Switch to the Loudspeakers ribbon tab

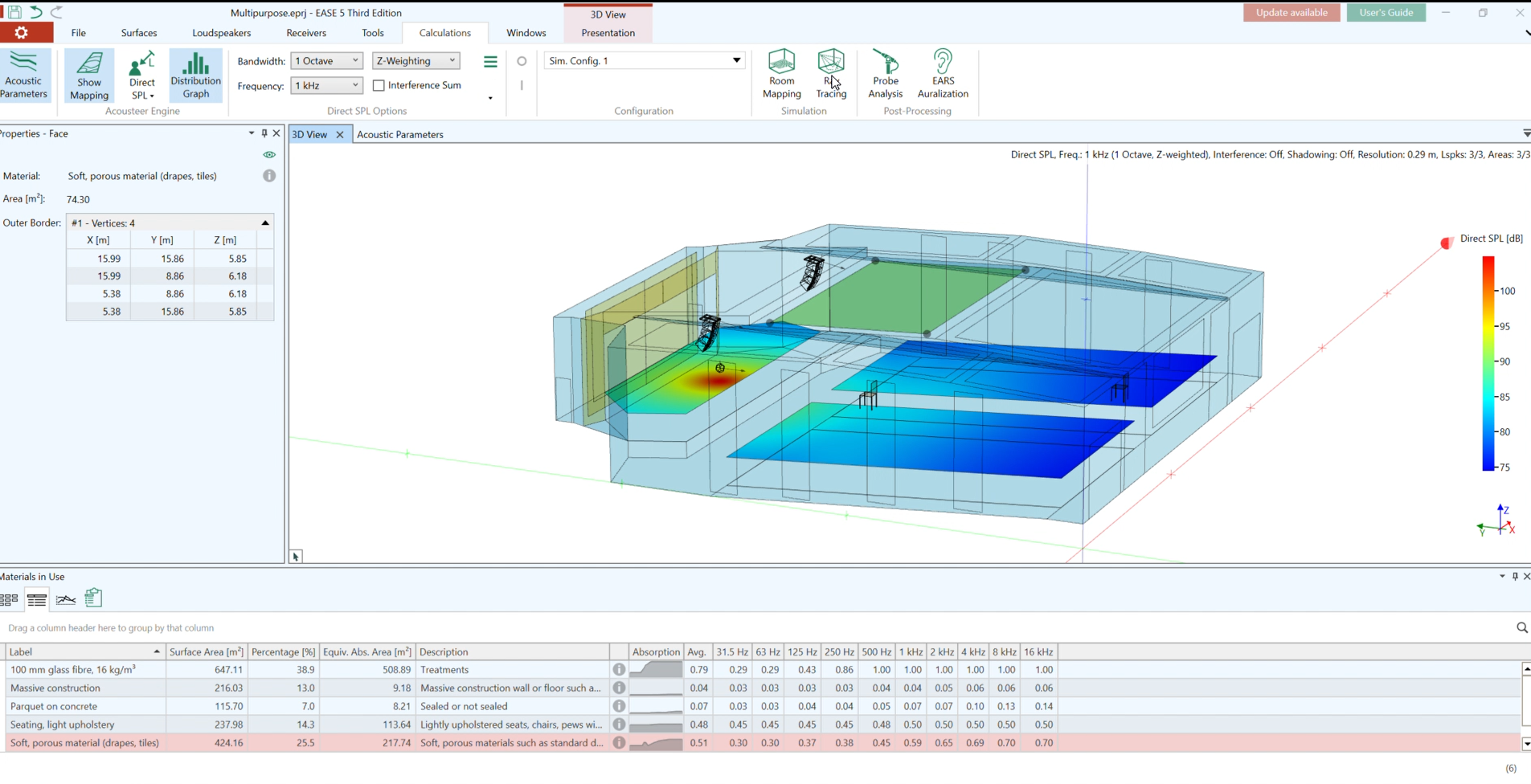[221, 33]
